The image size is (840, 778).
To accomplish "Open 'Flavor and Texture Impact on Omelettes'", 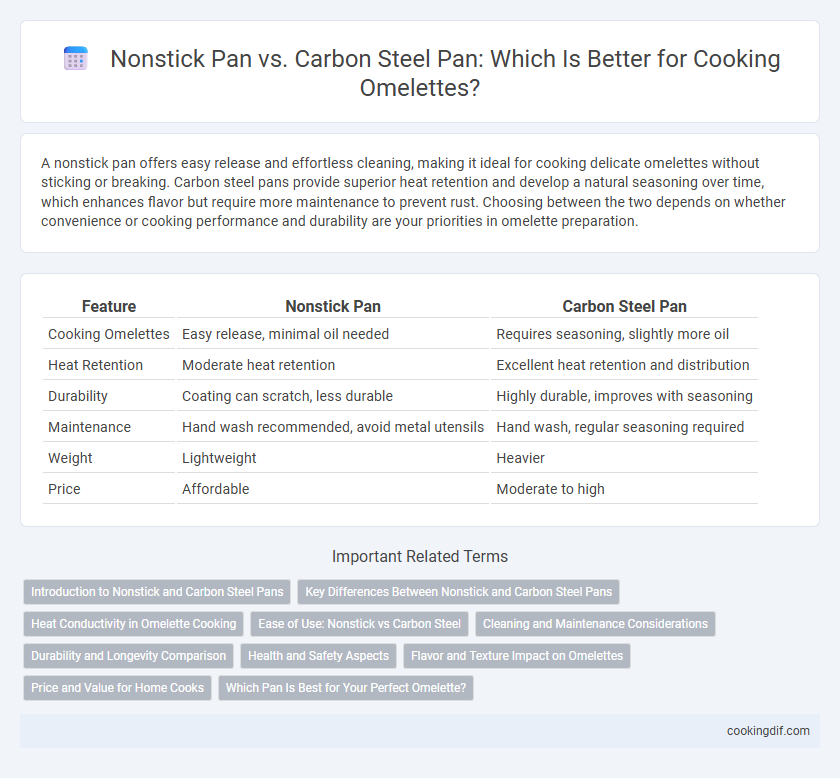I will (517, 656).
